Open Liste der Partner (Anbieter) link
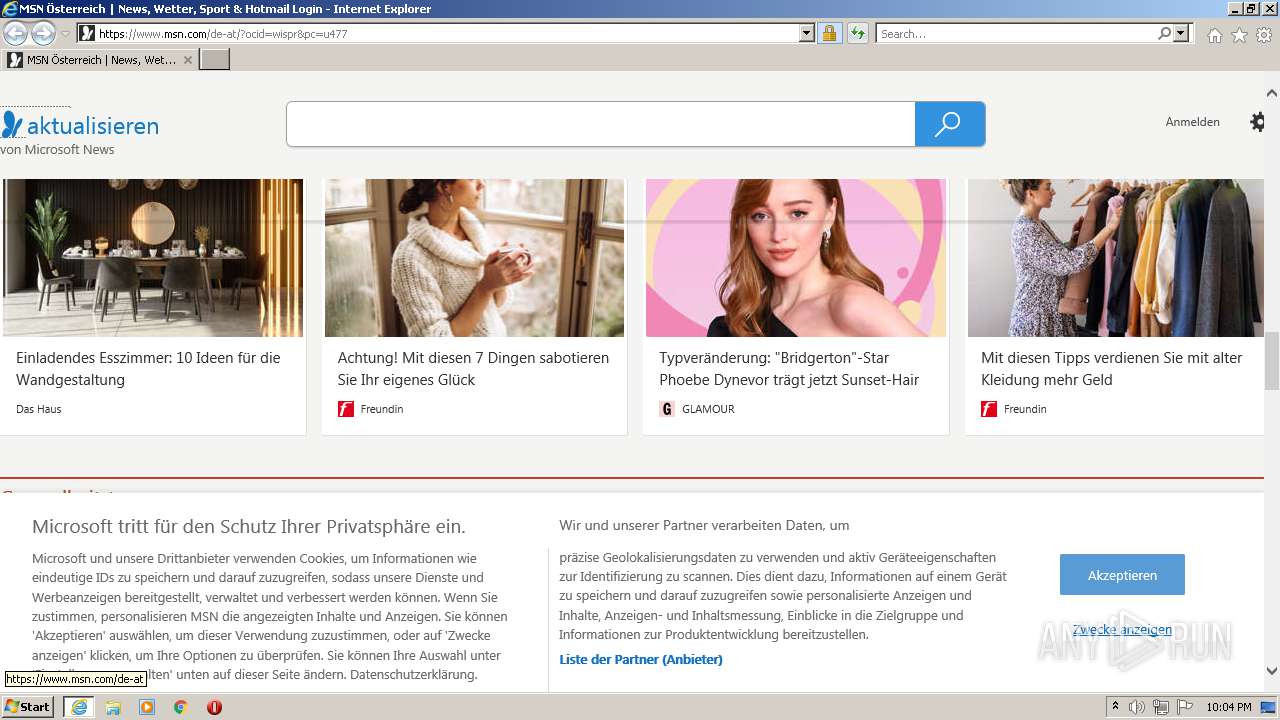1280x720 pixels. [641, 659]
